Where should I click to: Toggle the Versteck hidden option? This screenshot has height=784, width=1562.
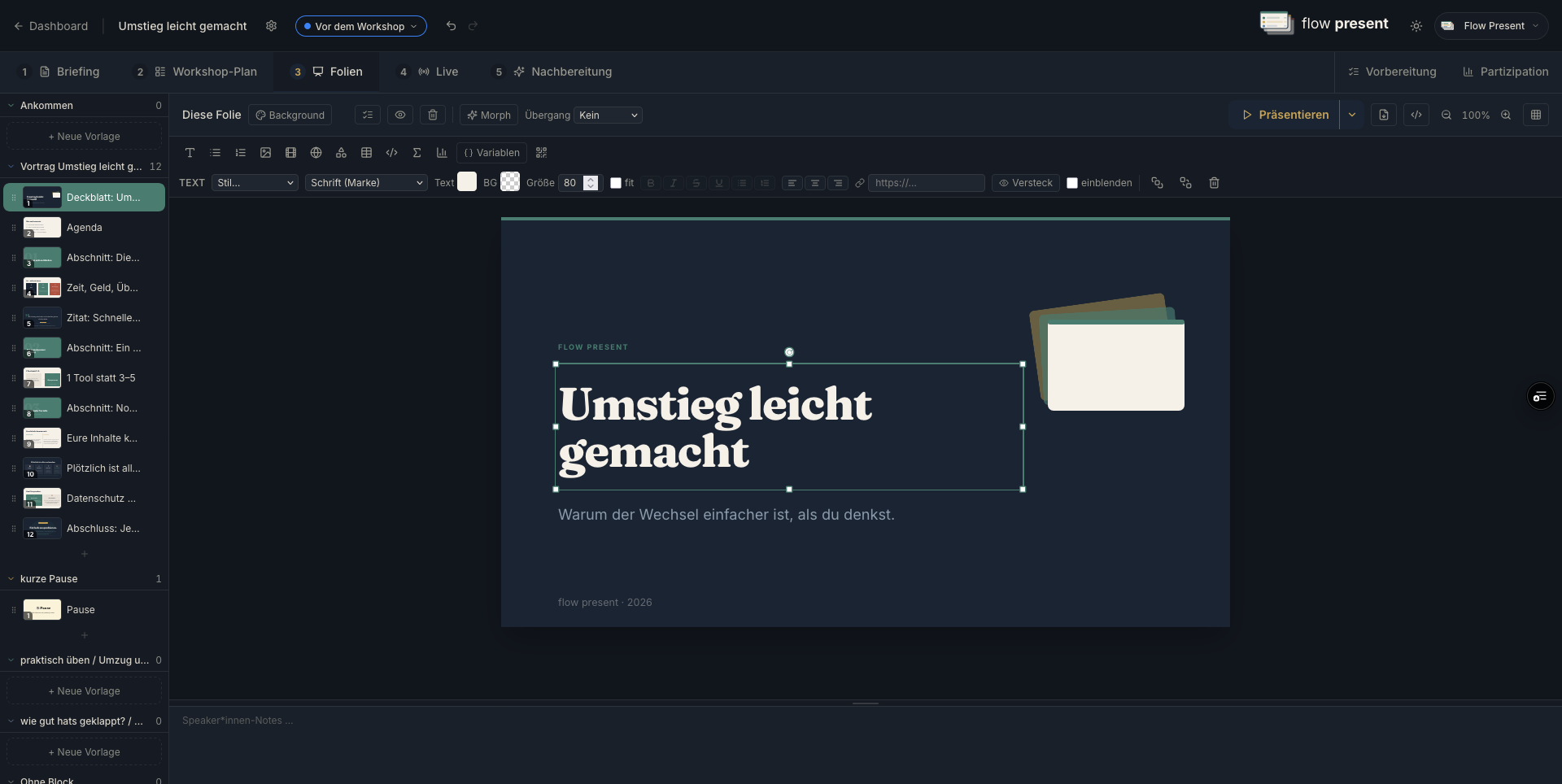[x=1025, y=183]
